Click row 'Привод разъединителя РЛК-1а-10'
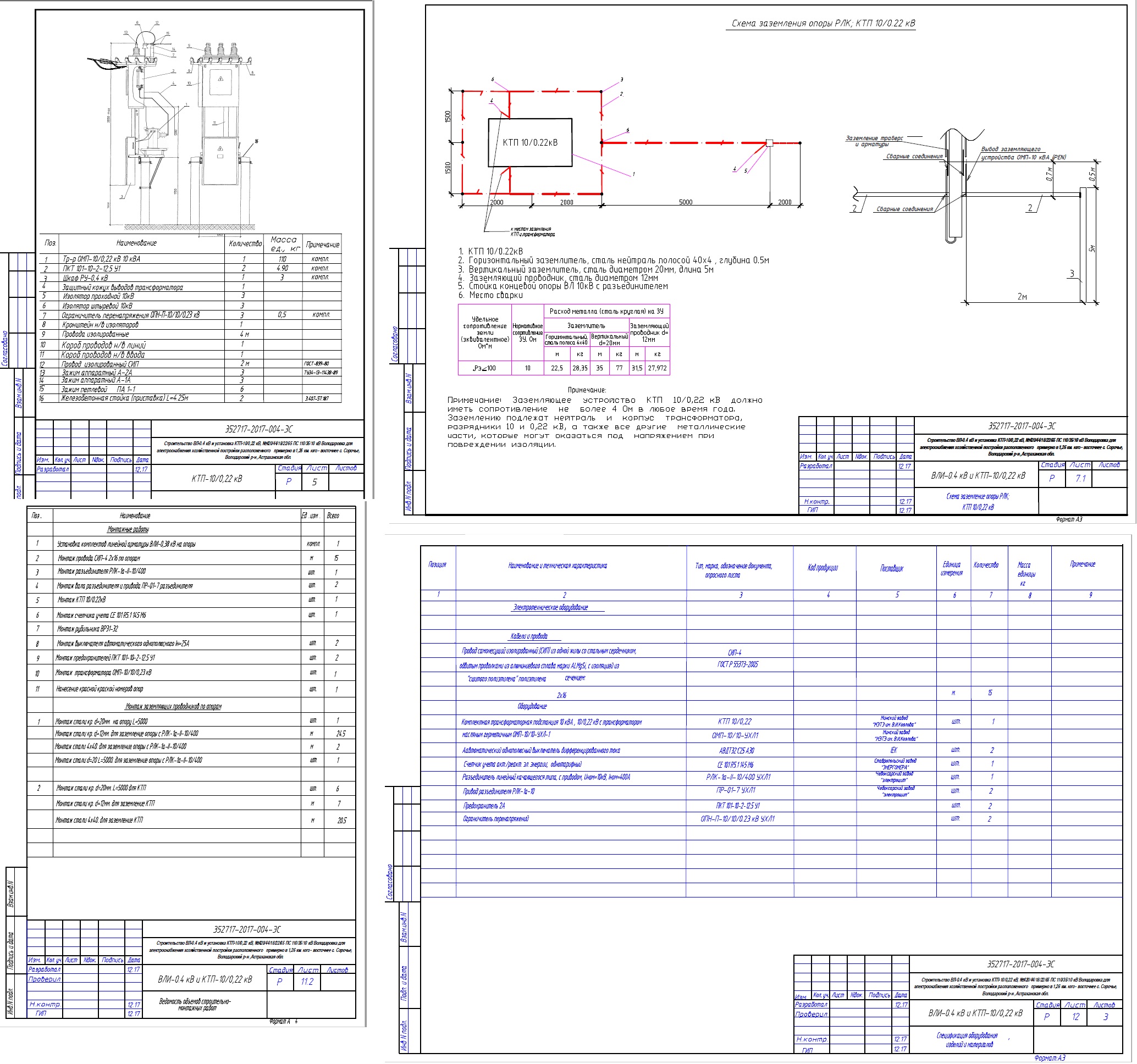 [770, 791]
